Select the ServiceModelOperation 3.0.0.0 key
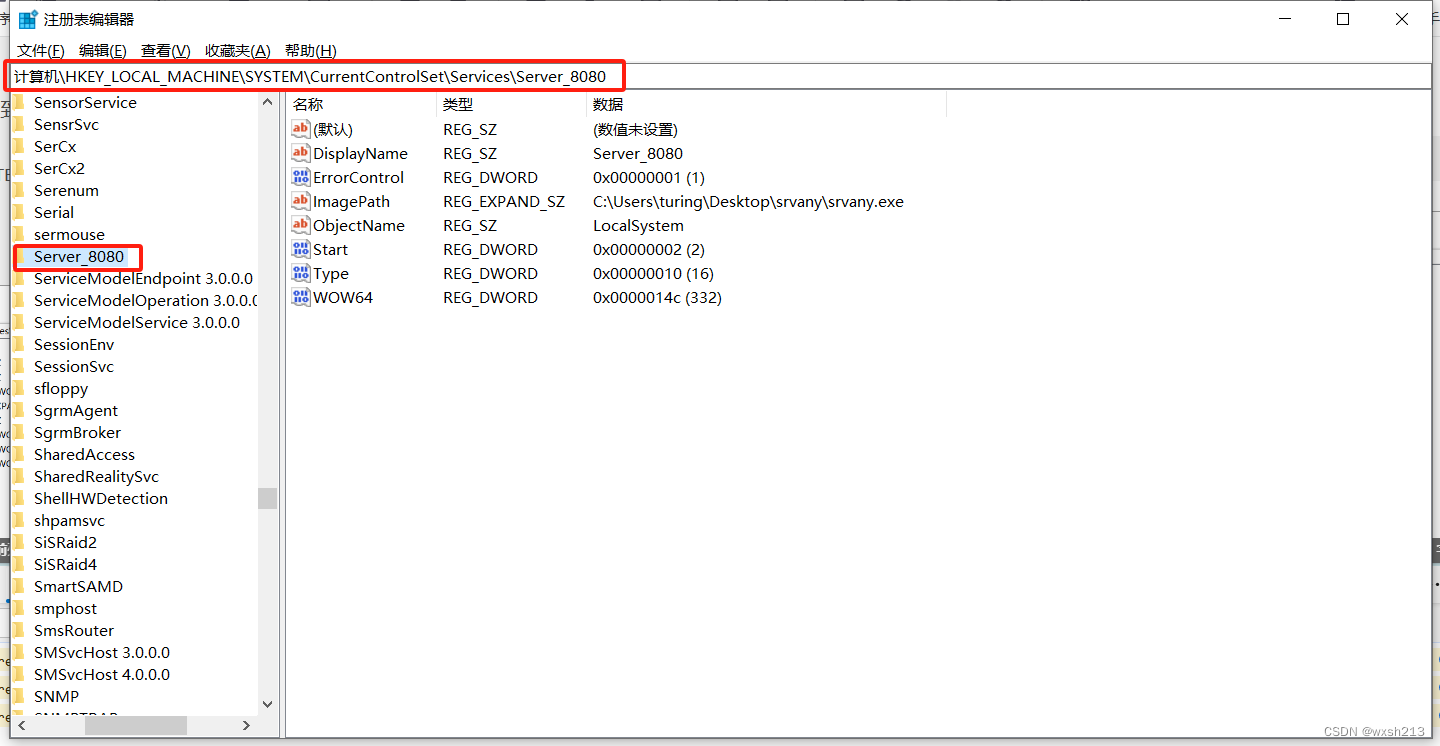Viewport: 1440px width, 746px height. 146,300
